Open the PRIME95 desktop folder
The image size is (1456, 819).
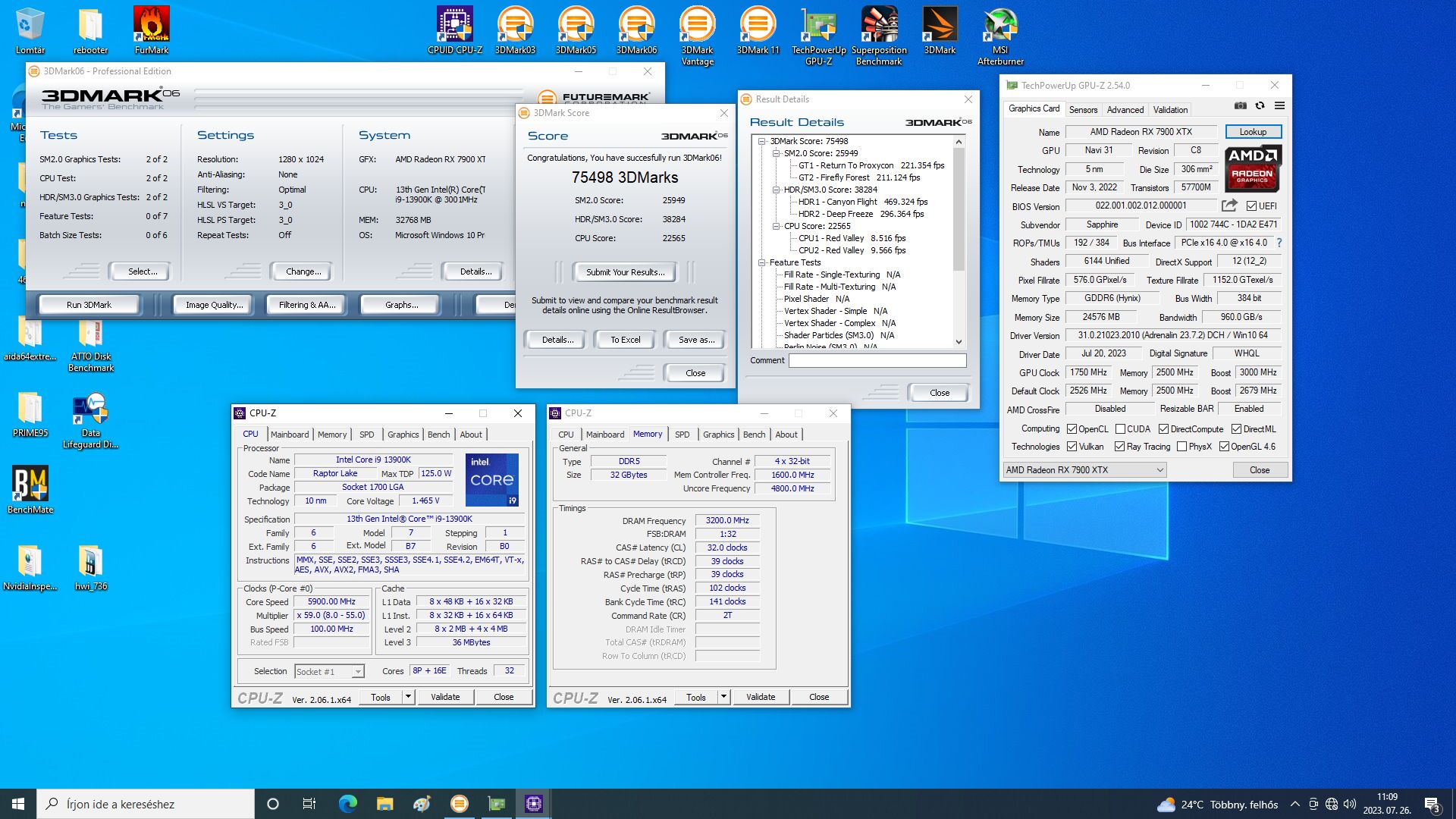pos(30,416)
